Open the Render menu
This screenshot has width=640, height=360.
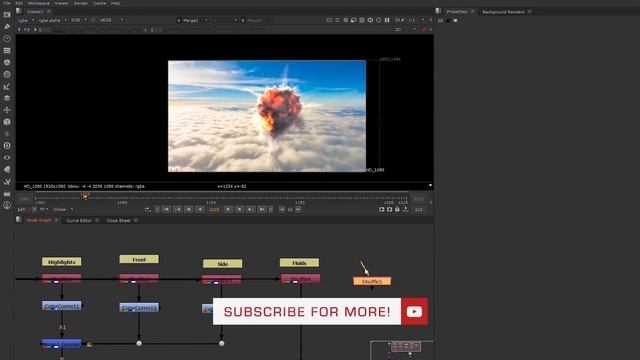[81, 3]
